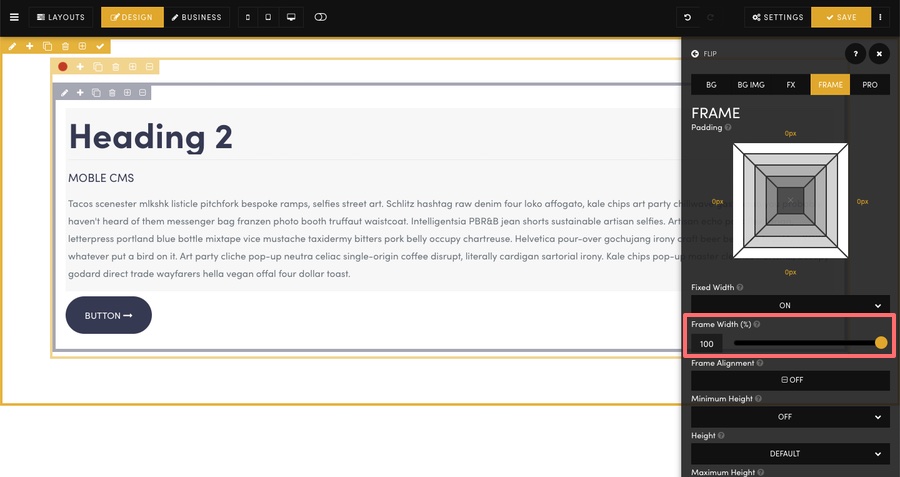The height and width of the screenshot is (477, 900).
Task: Click the undo arrow icon
Action: point(688,17)
